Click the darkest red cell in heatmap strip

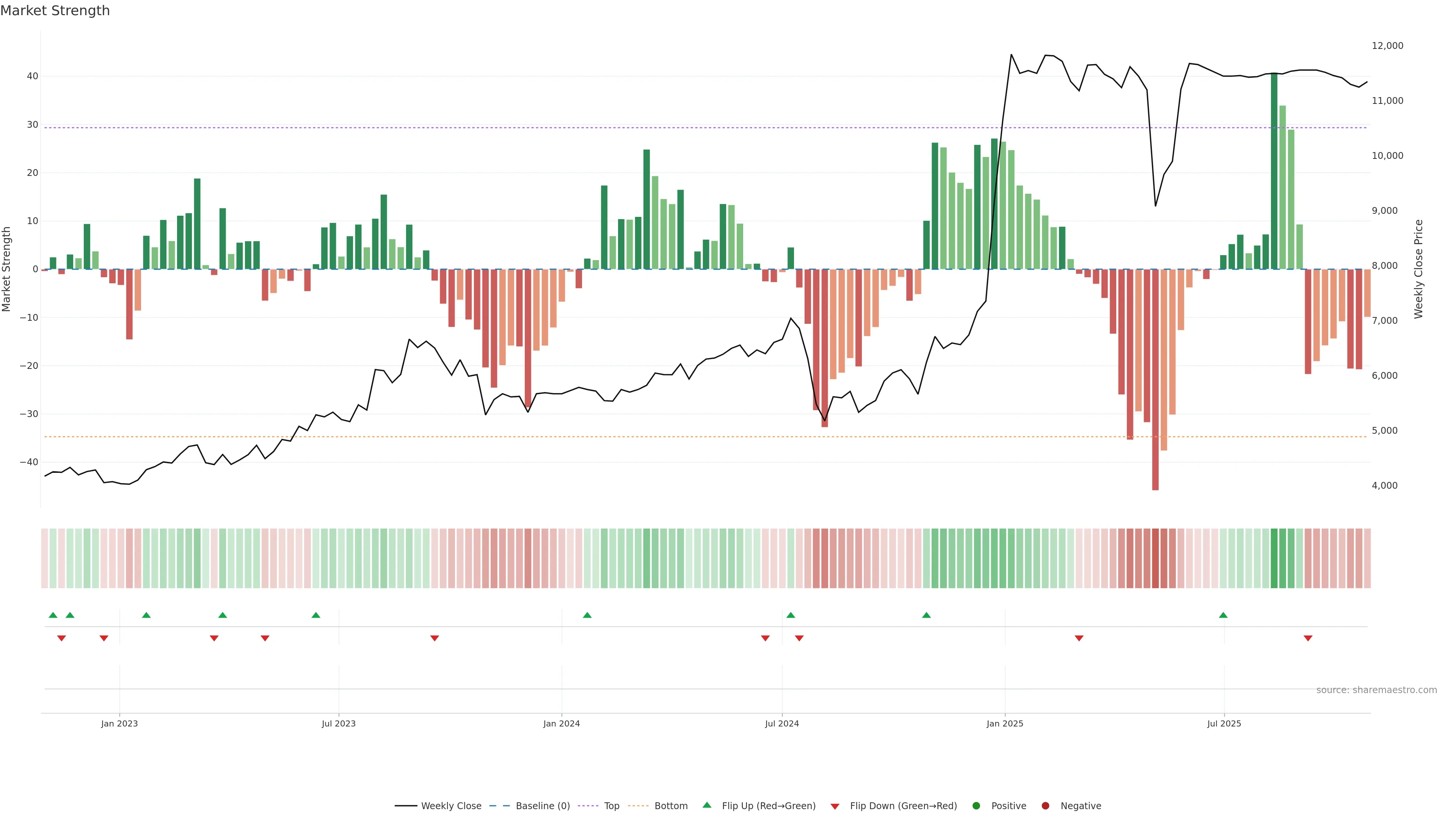[1155, 559]
